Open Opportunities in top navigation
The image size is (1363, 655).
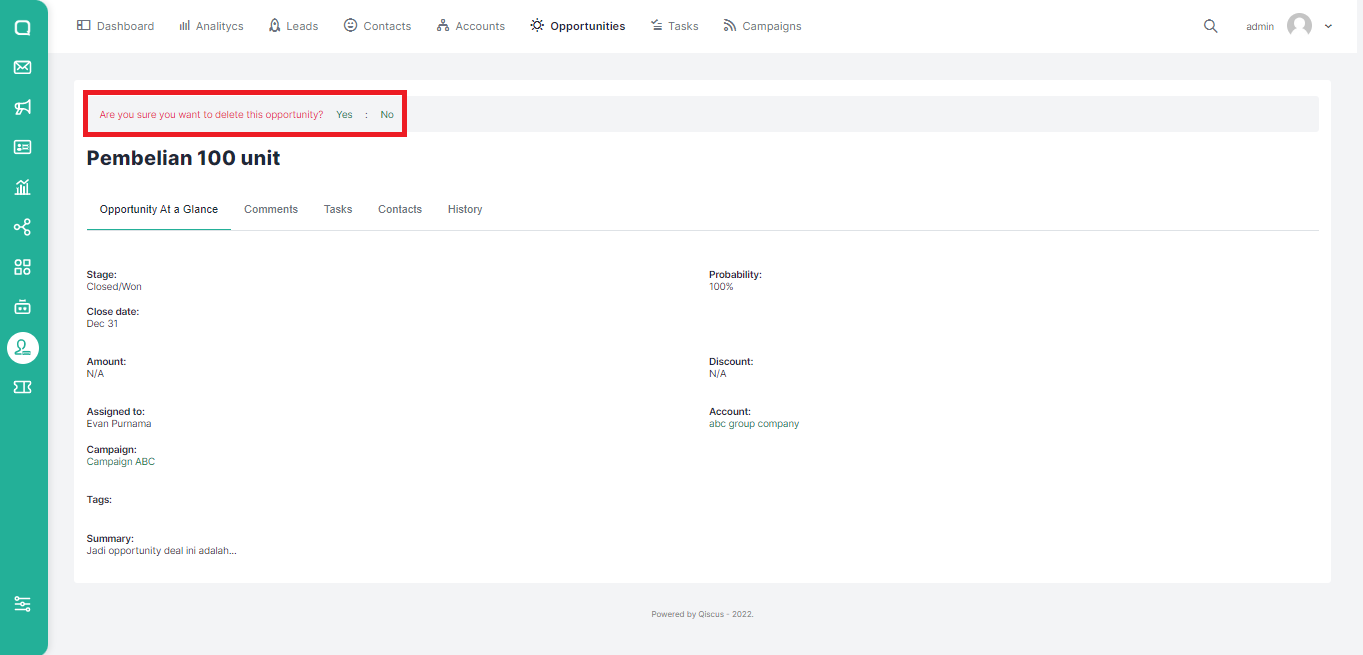pos(578,26)
